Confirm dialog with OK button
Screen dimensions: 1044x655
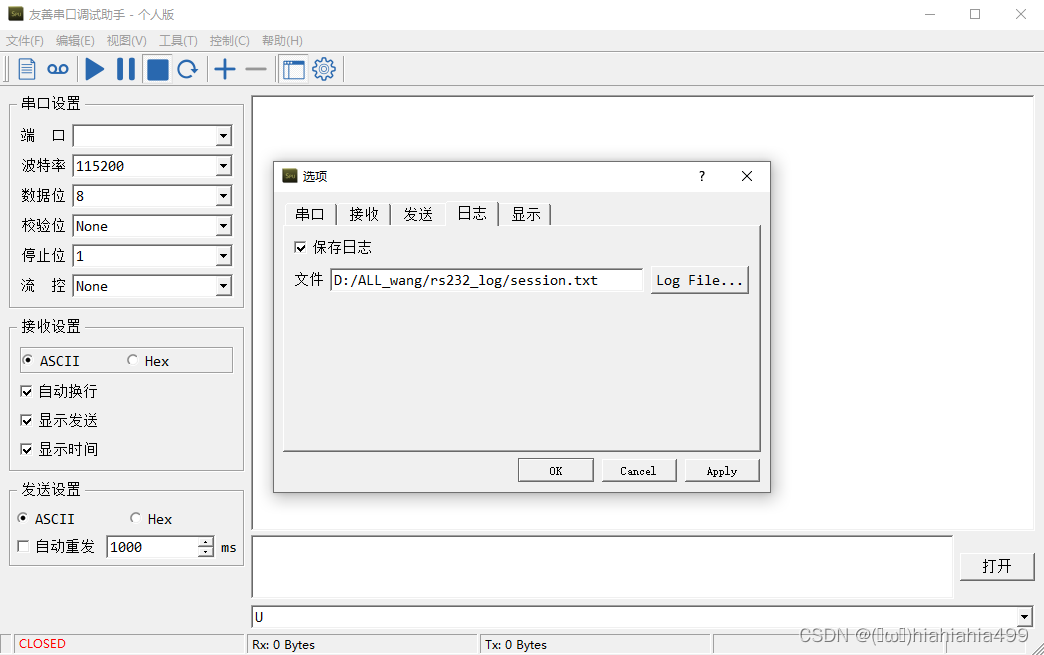[x=556, y=471]
